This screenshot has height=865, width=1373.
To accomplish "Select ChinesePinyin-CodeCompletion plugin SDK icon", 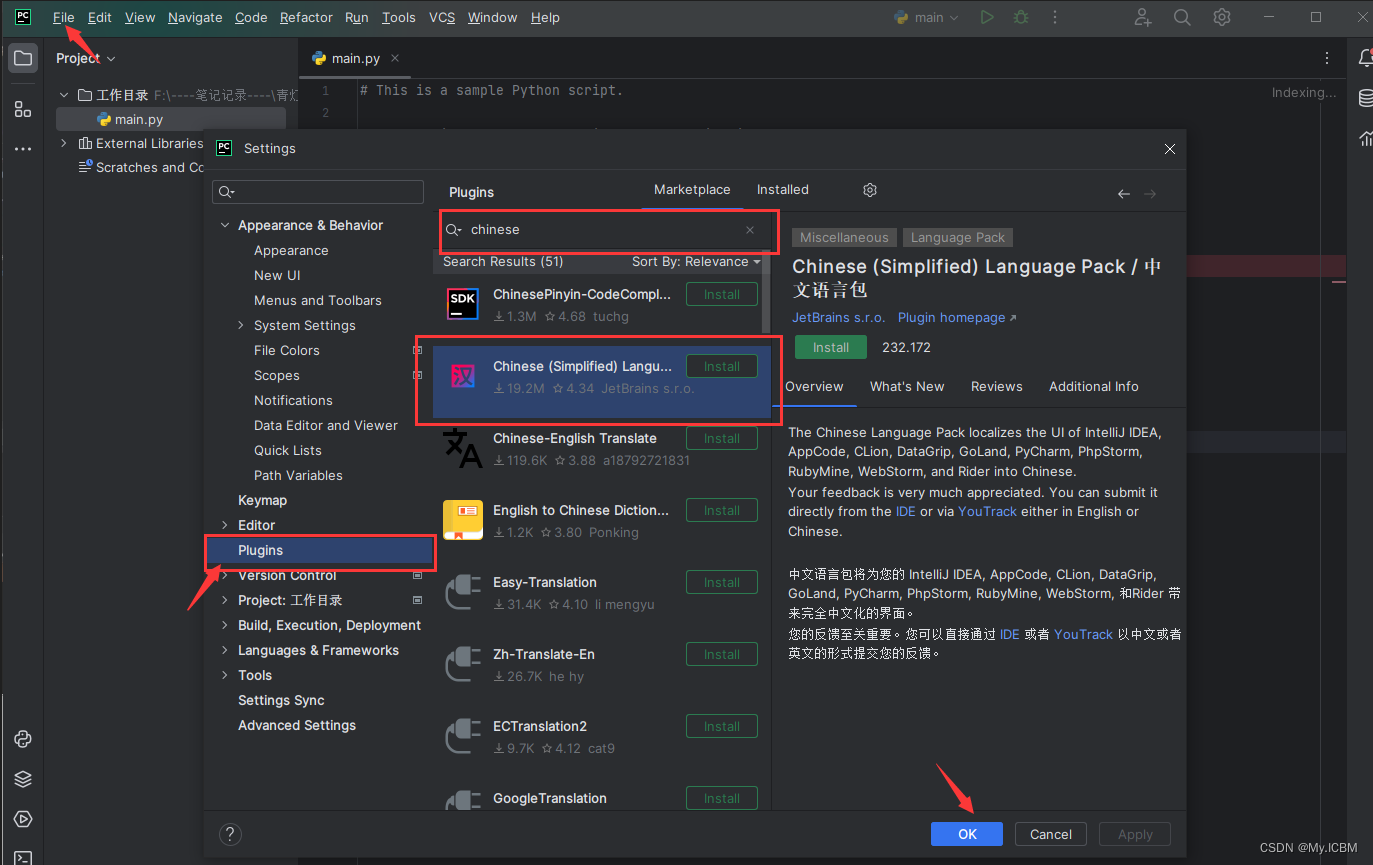I will (463, 304).
